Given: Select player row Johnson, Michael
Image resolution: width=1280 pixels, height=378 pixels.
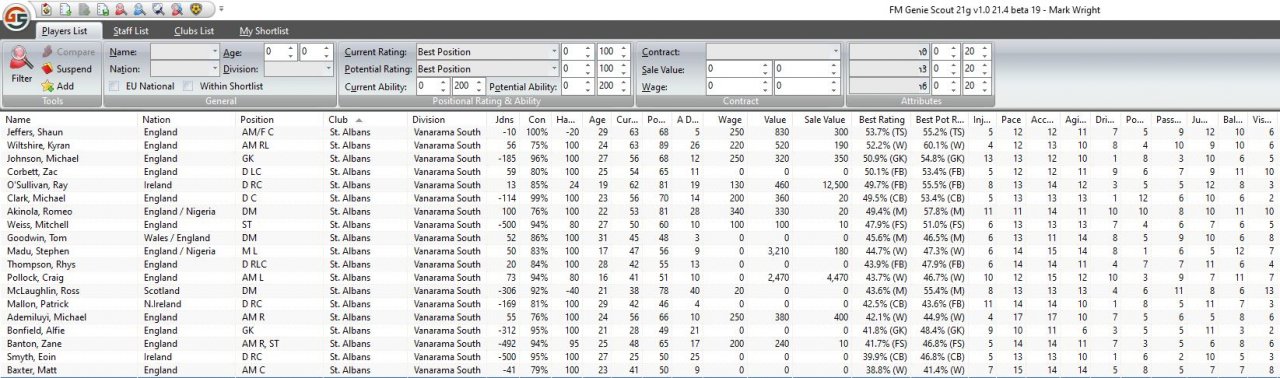Looking at the screenshot, I should tap(640, 158).
